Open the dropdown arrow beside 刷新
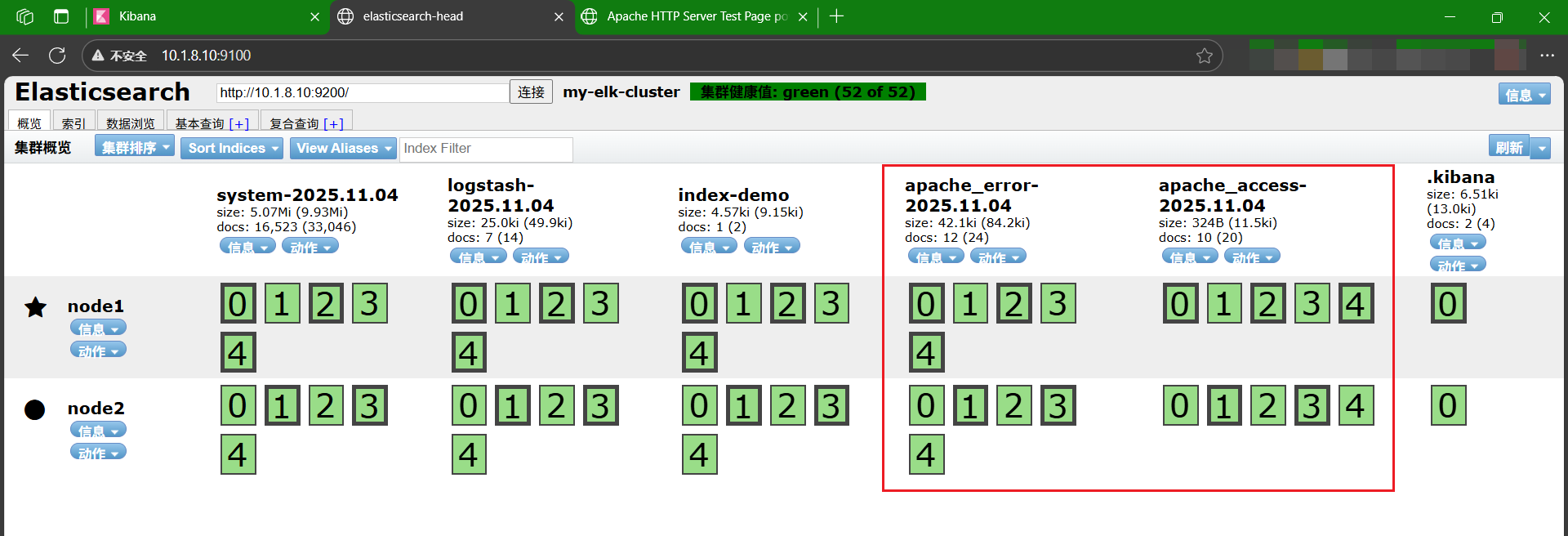Screen dimensions: 1568x536 (x=1540, y=148)
